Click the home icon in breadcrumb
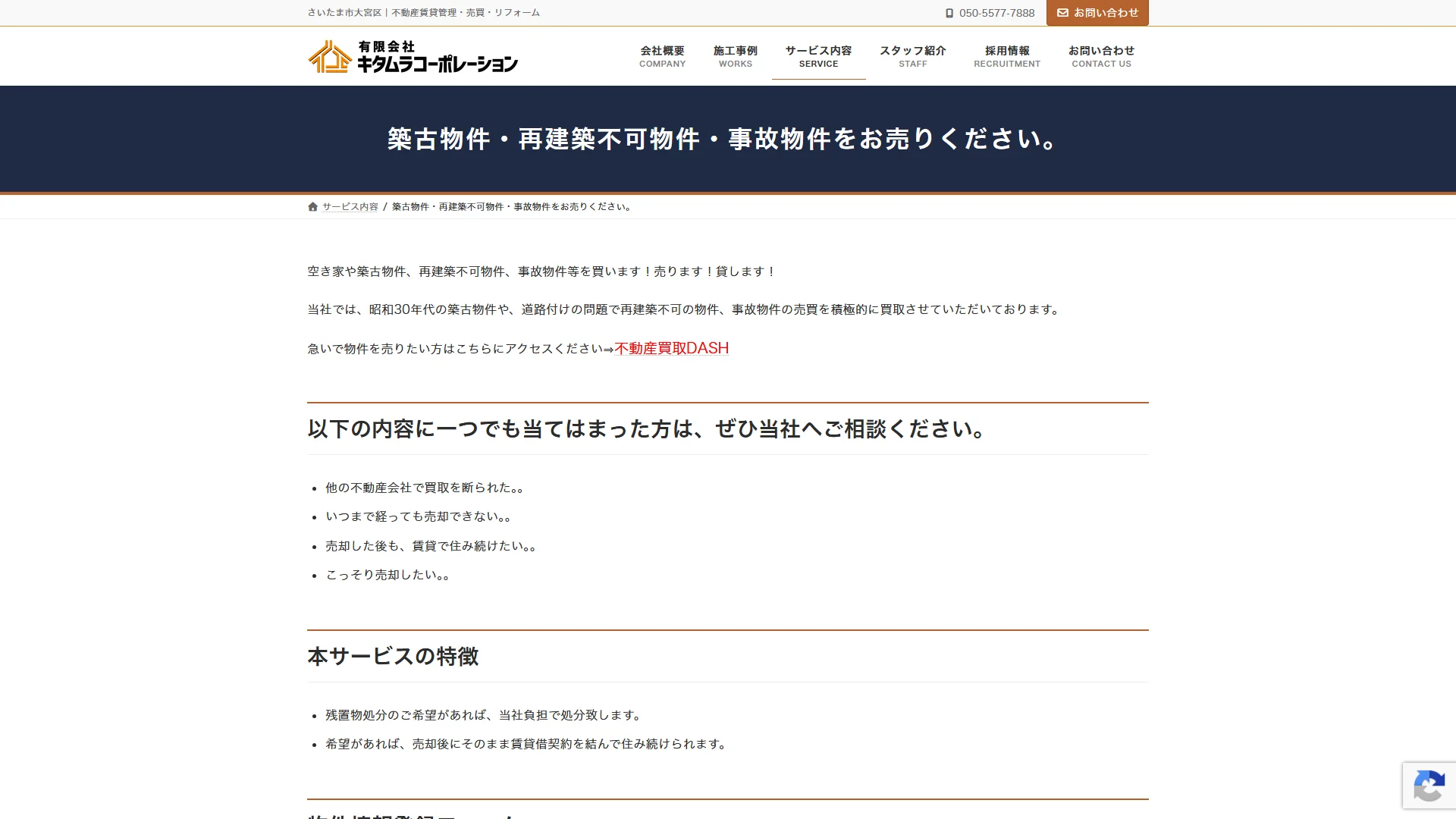 pos(312,207)
